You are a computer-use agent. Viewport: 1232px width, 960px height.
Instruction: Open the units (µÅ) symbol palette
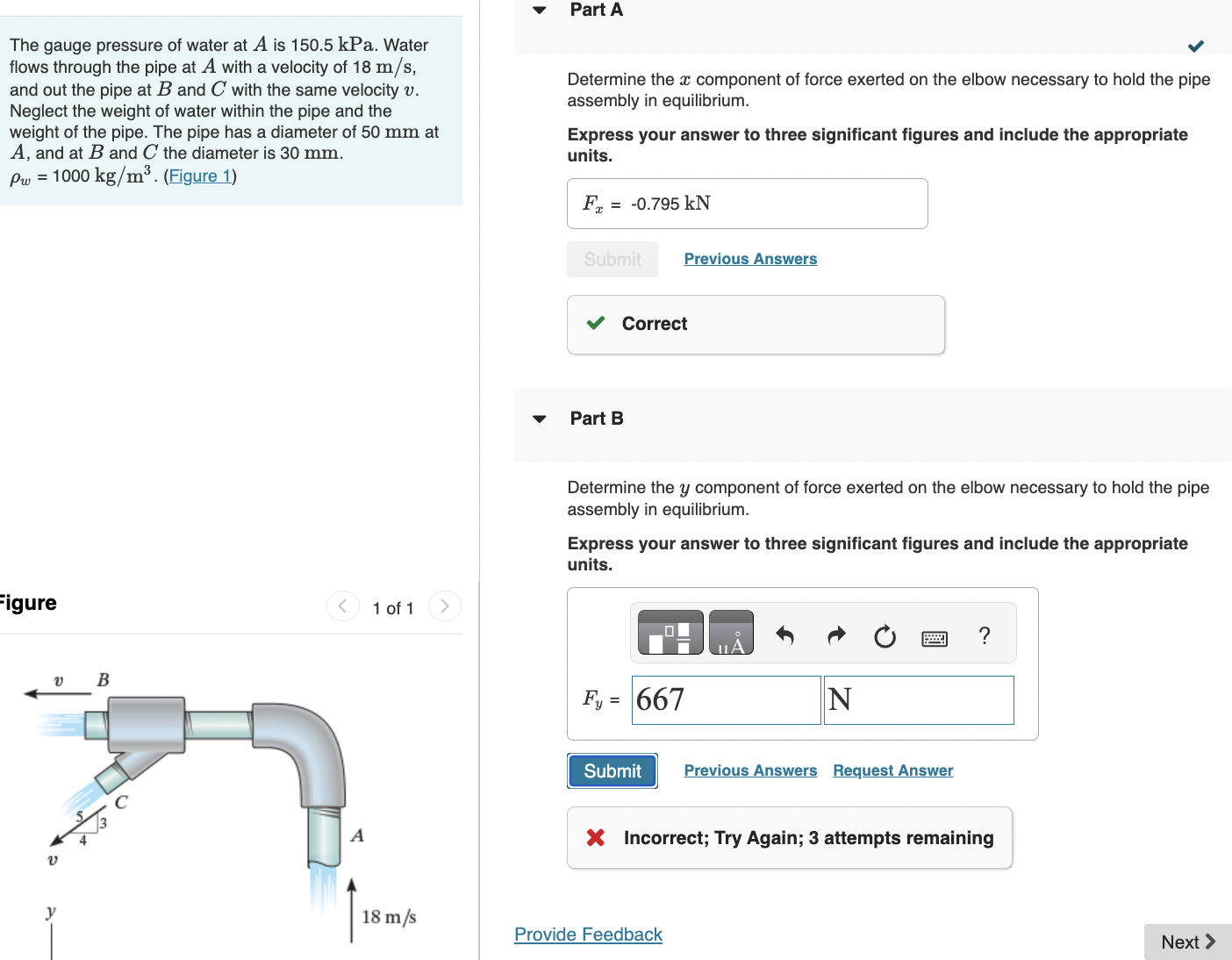[731, 632]
